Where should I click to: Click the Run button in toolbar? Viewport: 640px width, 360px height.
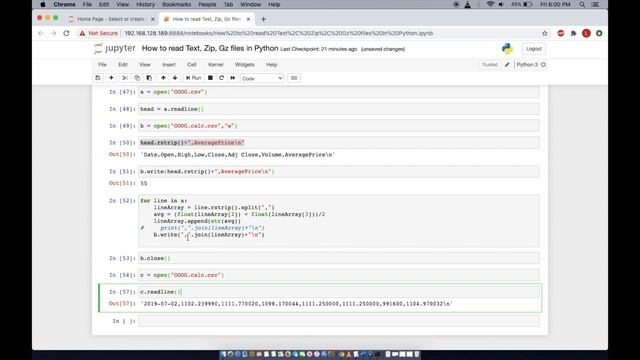(x=193, y=78)
